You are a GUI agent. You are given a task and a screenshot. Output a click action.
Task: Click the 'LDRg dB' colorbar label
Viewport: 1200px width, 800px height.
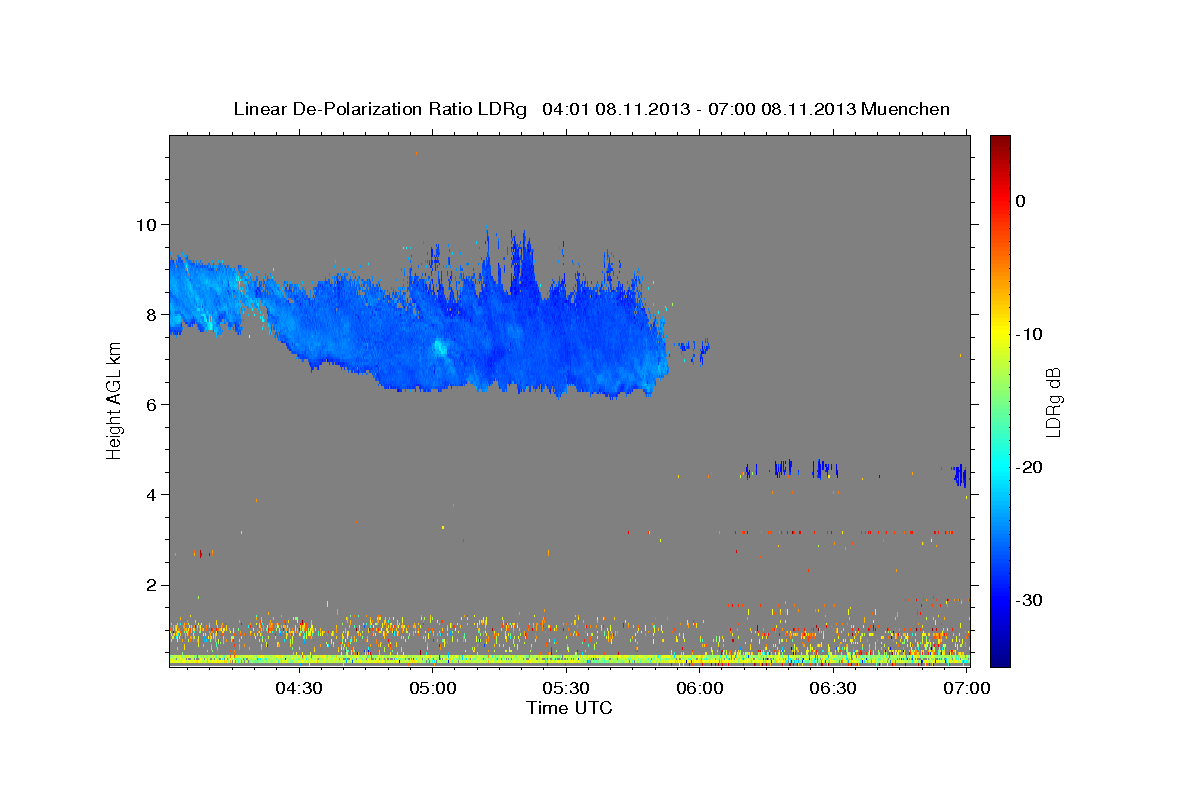[x=1052, y=401]
